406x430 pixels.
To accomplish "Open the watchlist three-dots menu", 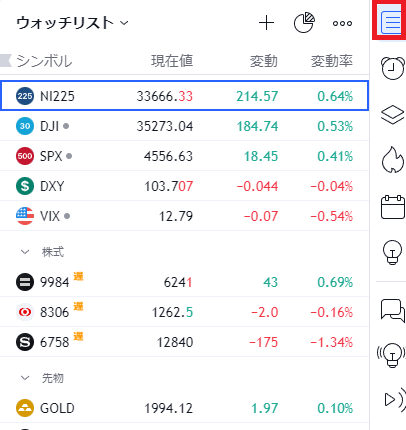I will [342, 23].
